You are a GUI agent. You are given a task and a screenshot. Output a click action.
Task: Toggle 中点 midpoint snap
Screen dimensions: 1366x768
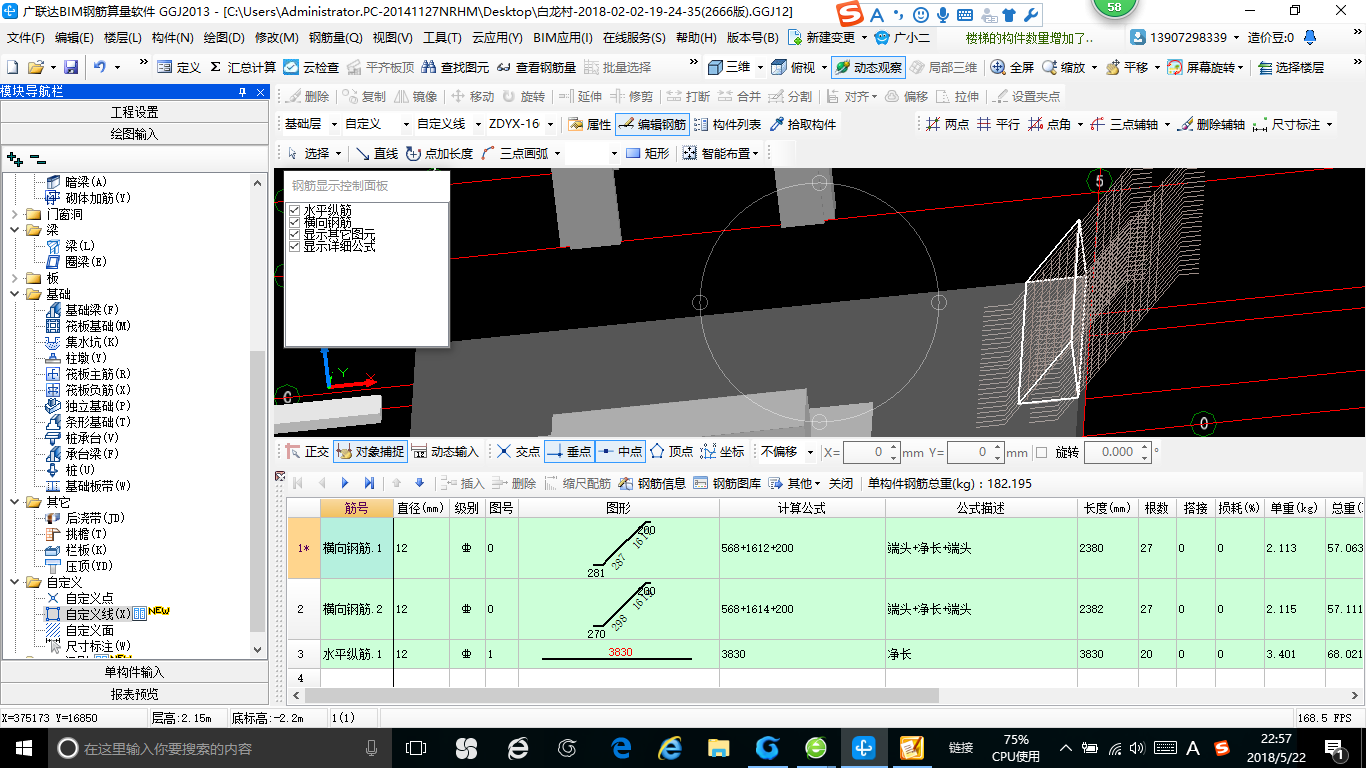[619, 452]
